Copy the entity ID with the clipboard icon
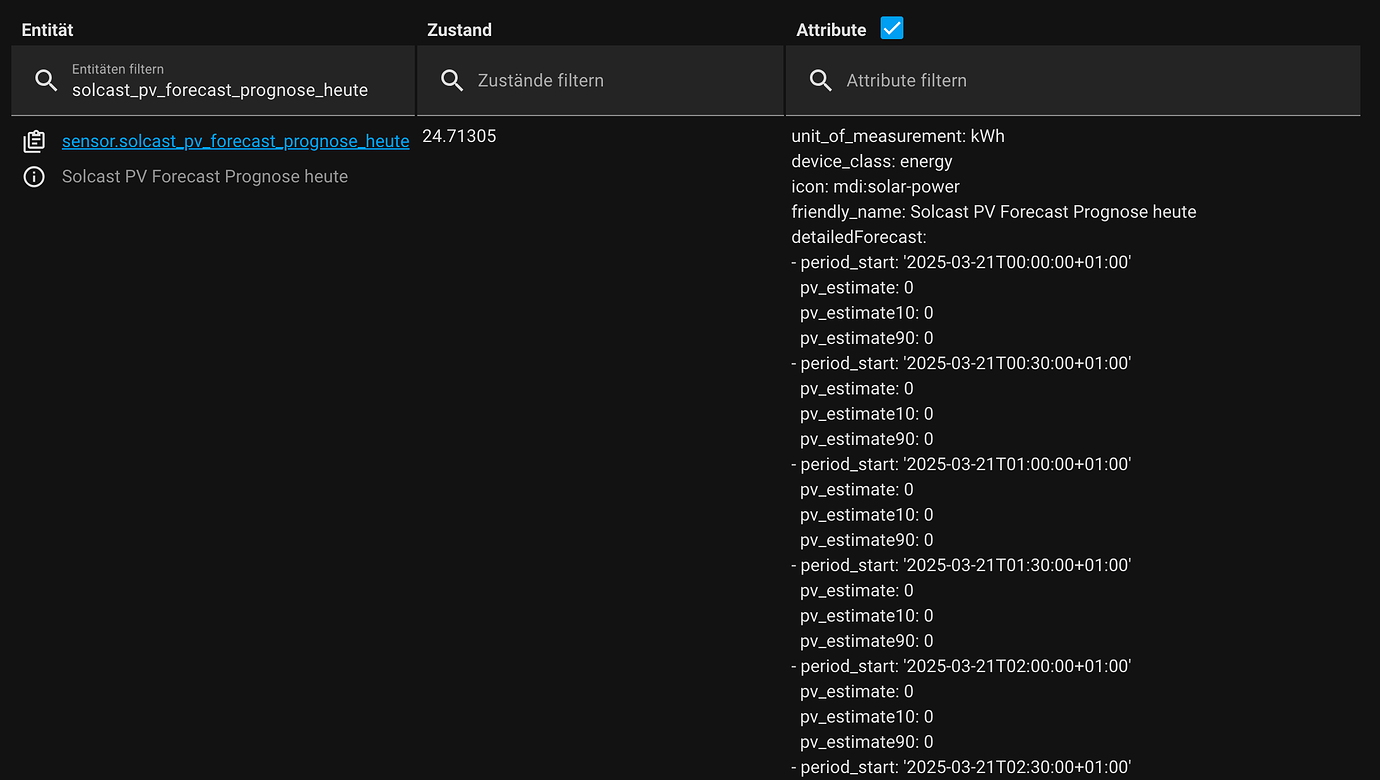 34,142
